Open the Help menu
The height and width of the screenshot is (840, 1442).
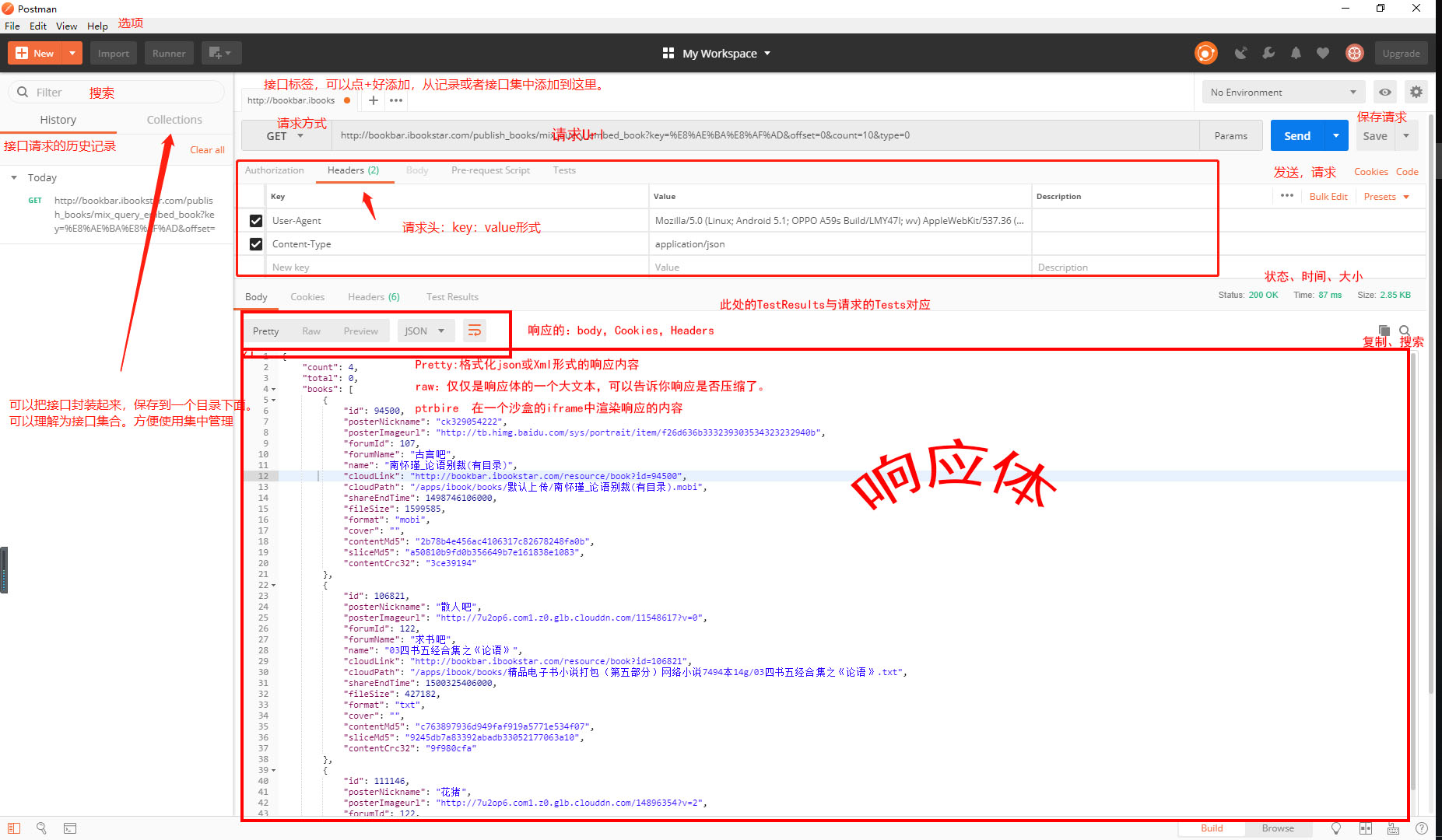coord(97,26)
